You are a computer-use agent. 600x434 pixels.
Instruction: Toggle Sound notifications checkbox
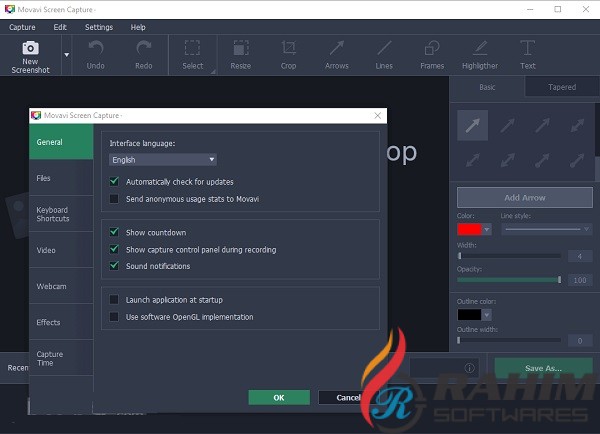[114, 266]
